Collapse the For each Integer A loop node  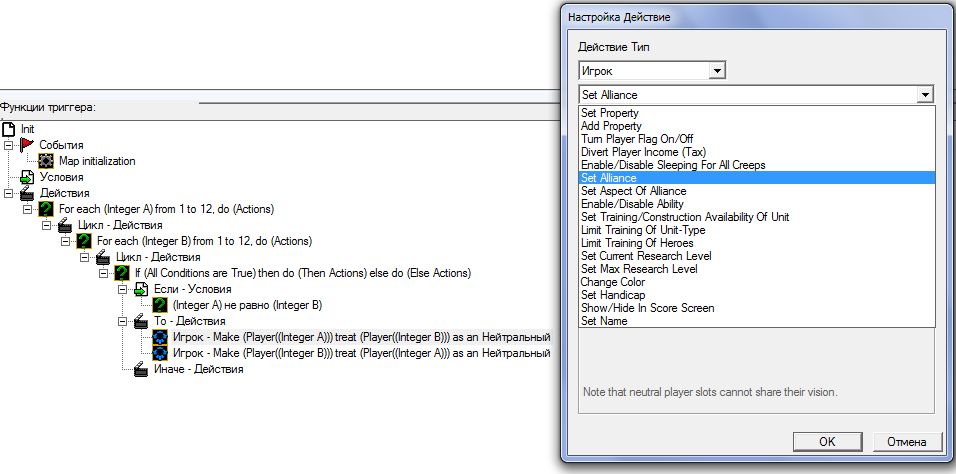pyautogui.click(x=27, y=209)
